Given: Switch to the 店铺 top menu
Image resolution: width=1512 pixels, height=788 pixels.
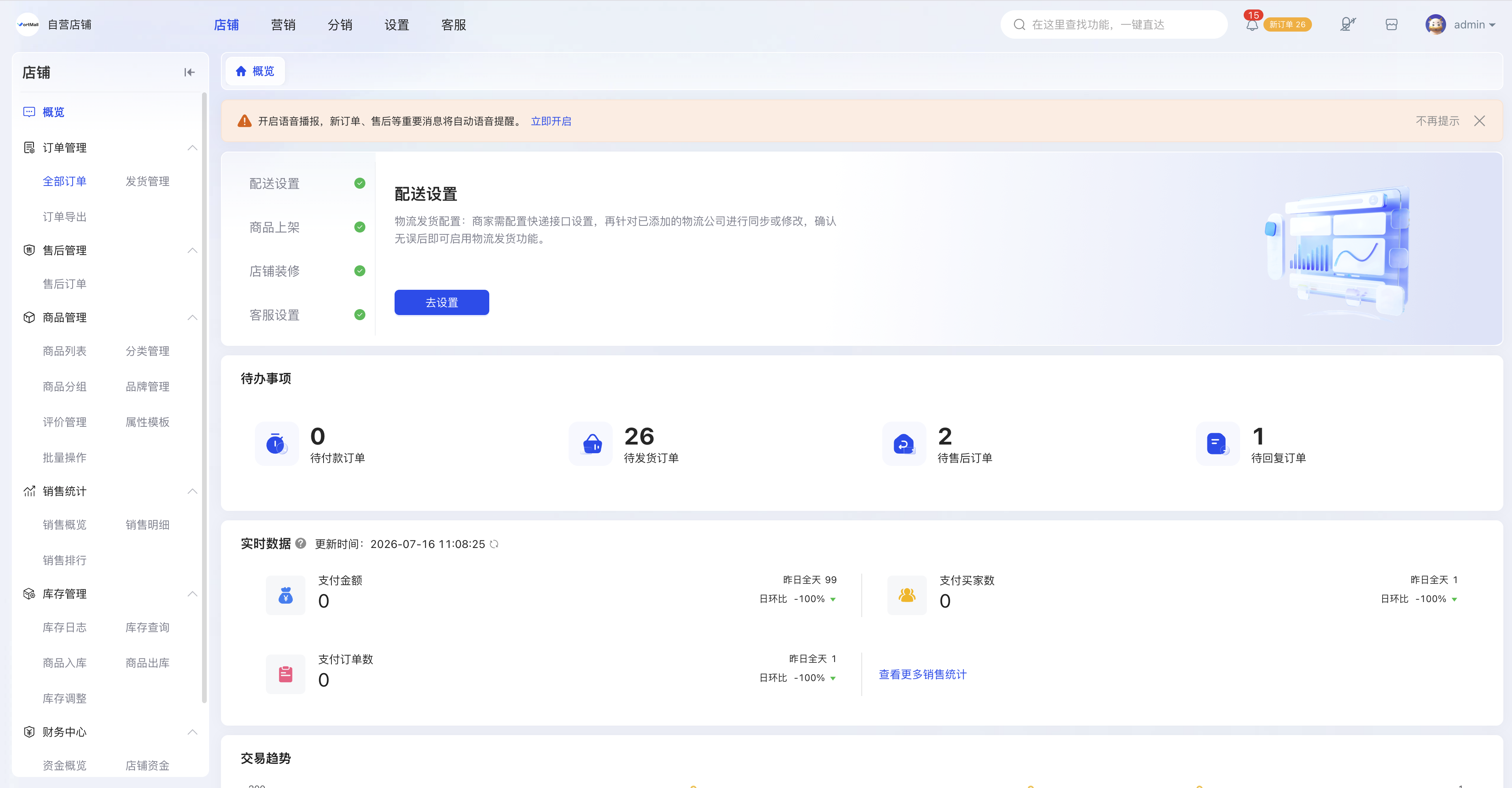Looking at the screenshot, I should (226, 24).
